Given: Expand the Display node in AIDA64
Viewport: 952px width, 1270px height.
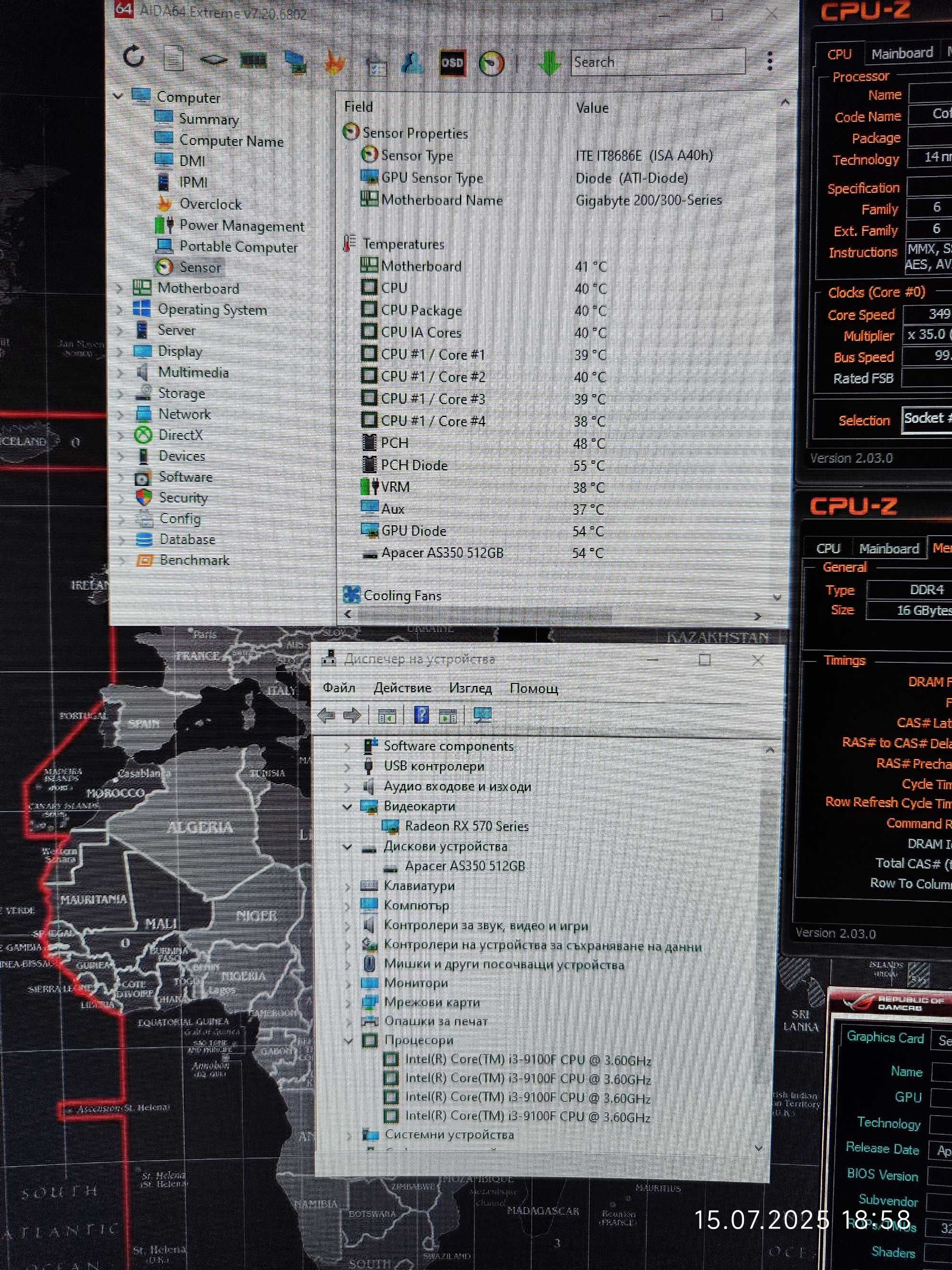Looking at the screenshot, I should (x=120, y=351).
